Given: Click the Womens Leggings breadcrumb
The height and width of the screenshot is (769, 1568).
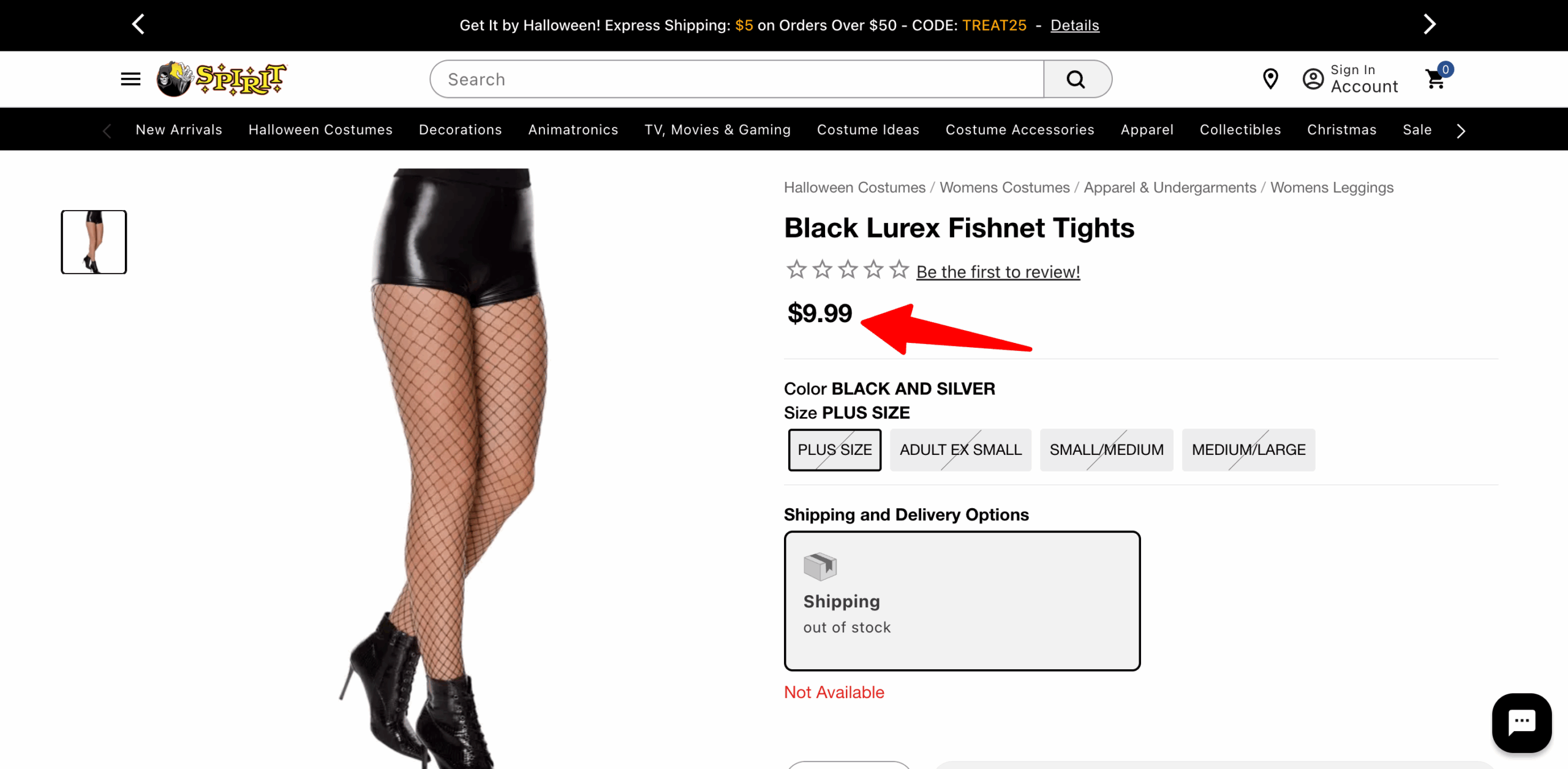Looking at the screenshot, I should pos(1332,187).
